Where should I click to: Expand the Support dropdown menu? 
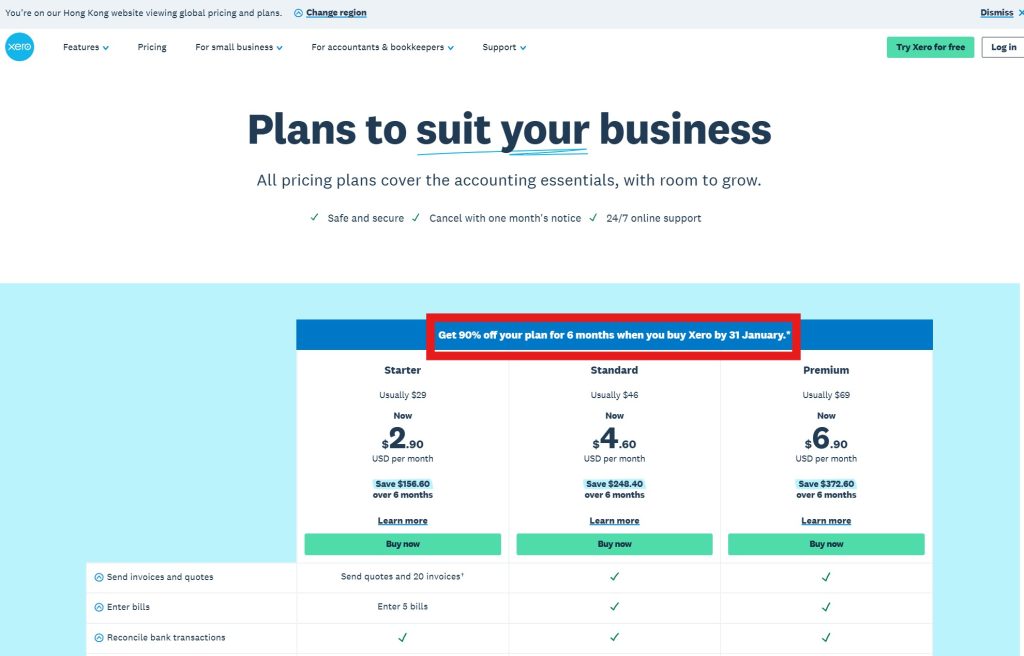(503, 47)
